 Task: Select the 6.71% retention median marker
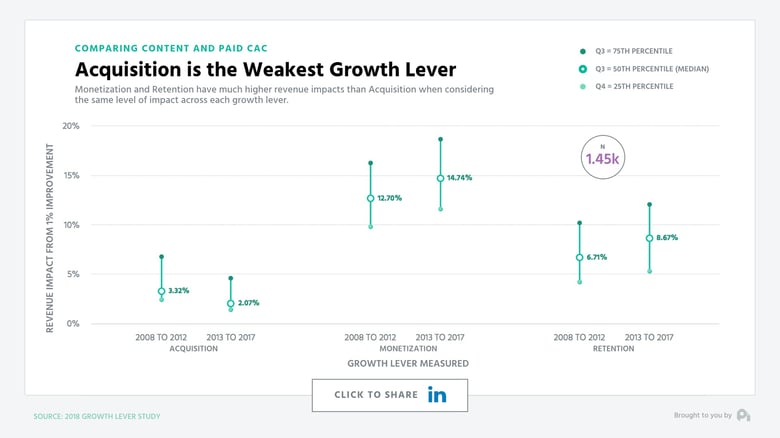click(580, 257)
